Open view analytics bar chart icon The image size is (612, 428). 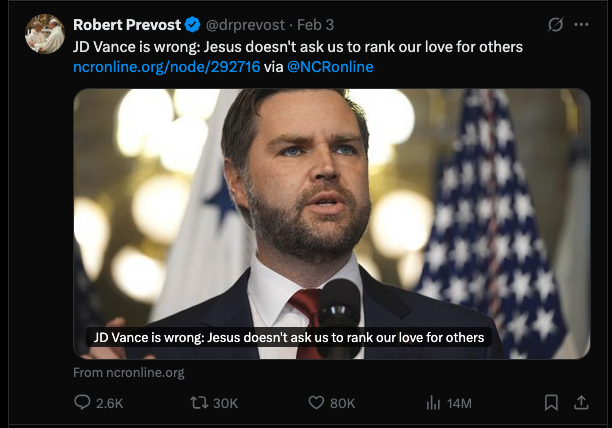coord(433,403)
